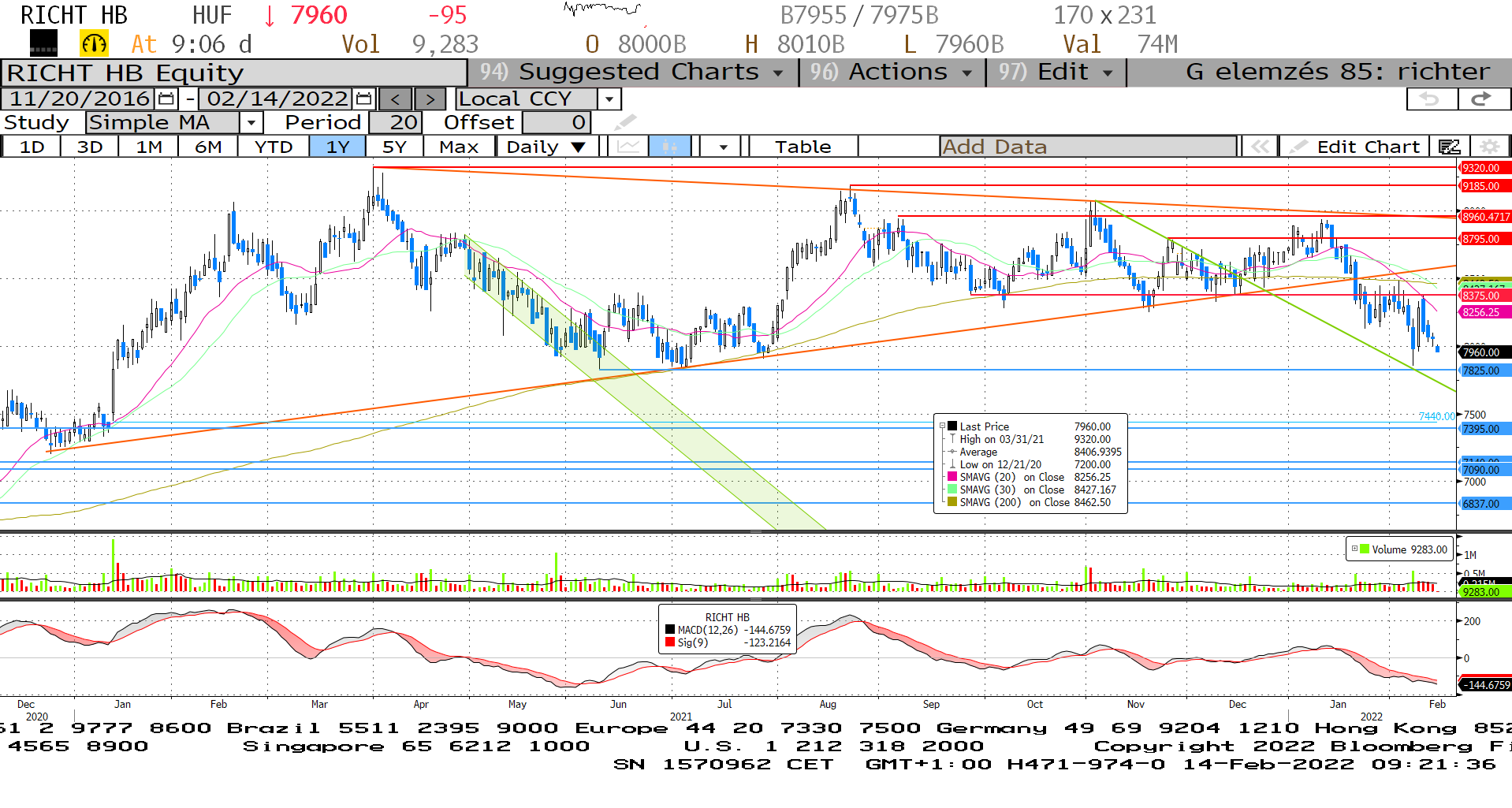Screen dimensions: 1512x808
Task: Open the chart annotations toolbar icon
Action: [x=1449, y=147]
